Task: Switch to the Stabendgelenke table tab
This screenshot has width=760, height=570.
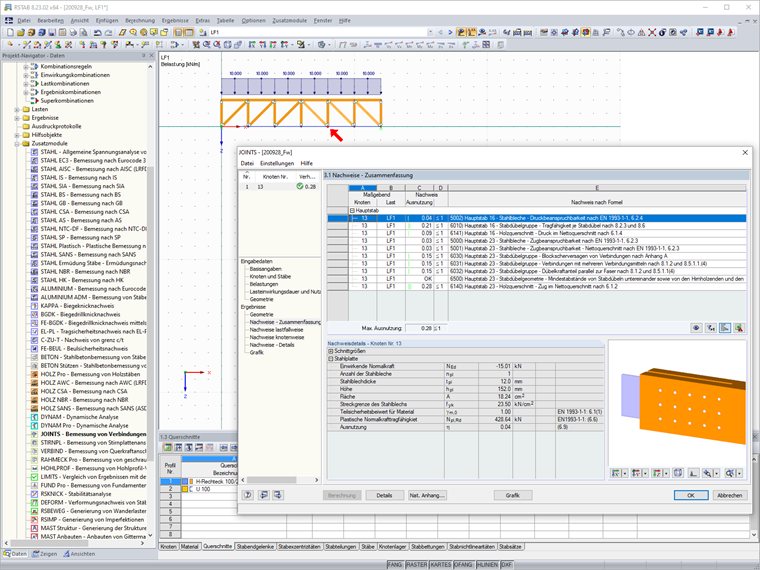Action: coord(254,547)
